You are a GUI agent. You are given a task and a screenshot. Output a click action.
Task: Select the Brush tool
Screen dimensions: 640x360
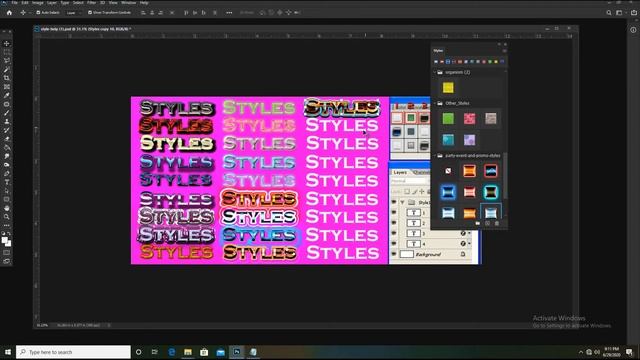click(7, 113)
